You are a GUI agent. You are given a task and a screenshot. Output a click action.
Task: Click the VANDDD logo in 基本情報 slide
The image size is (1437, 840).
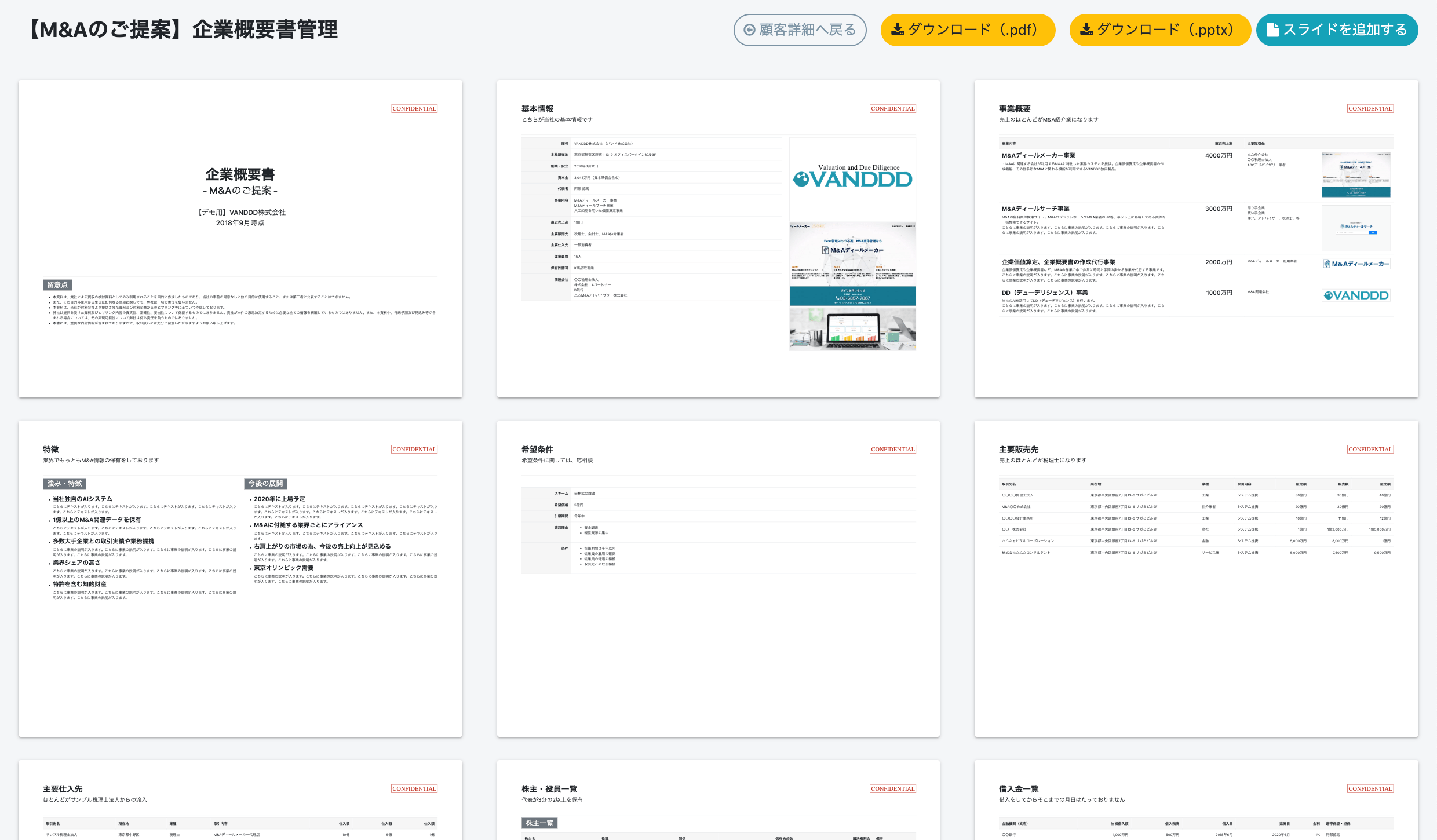852,177
